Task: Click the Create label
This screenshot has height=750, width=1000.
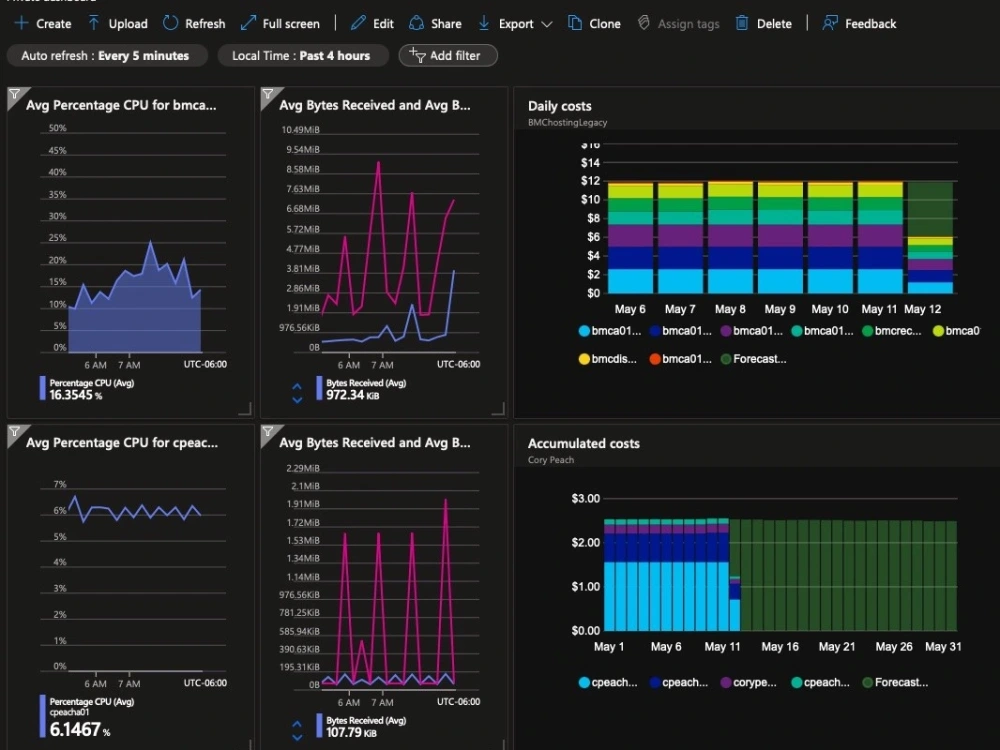Action: coord(54,24)
